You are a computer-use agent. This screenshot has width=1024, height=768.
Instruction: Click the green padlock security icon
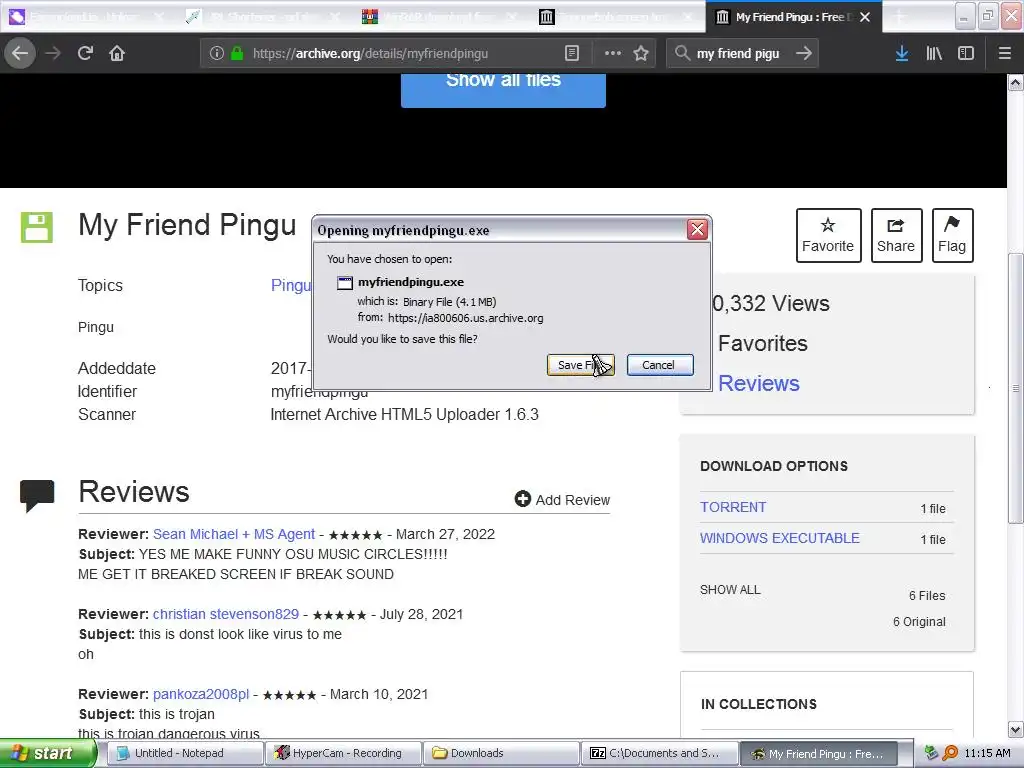coord(237,54)
